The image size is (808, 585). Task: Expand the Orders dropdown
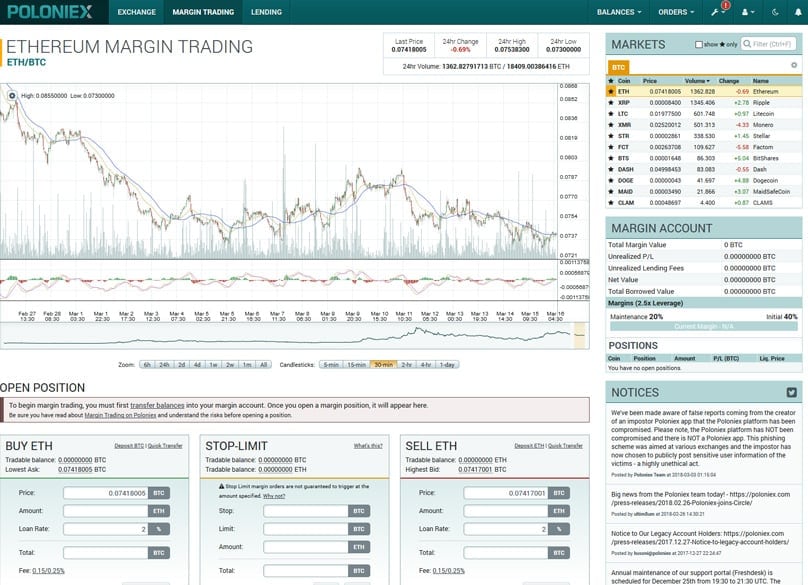tap(677, 12)
